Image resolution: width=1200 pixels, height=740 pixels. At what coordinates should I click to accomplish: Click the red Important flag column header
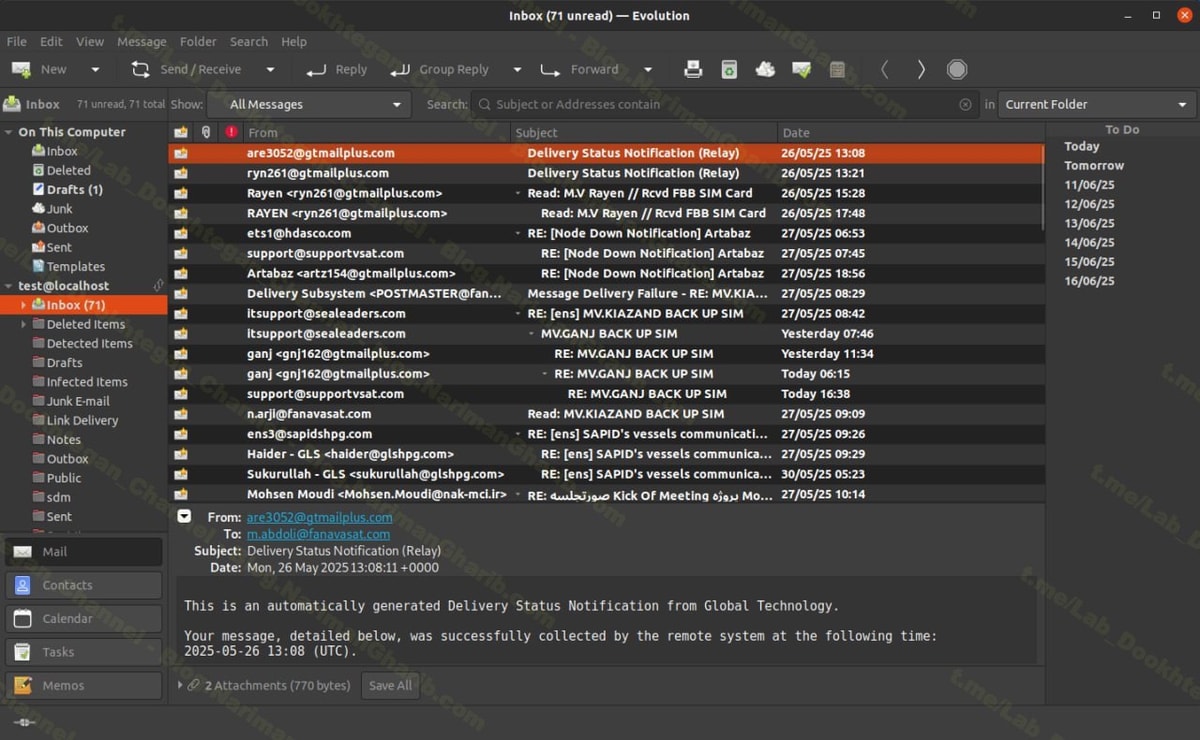[232, 132]
